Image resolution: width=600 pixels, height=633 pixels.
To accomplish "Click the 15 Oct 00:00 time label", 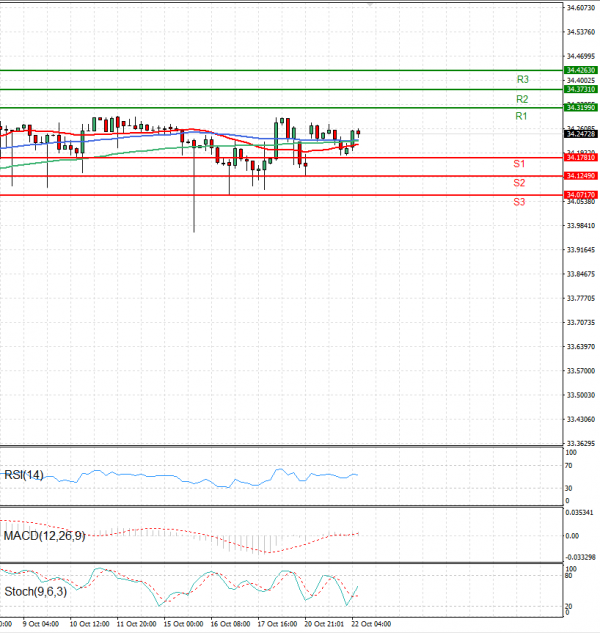I will (183, 624).
